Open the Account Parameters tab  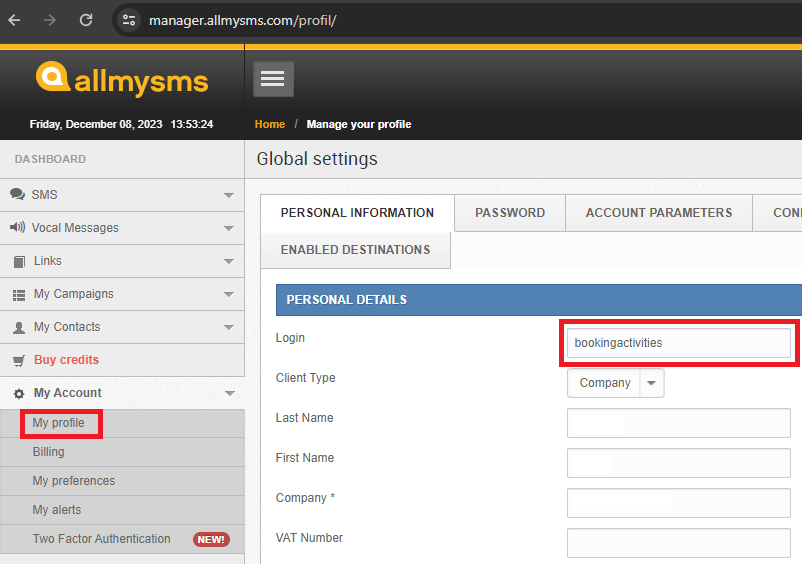pos(659,213)
